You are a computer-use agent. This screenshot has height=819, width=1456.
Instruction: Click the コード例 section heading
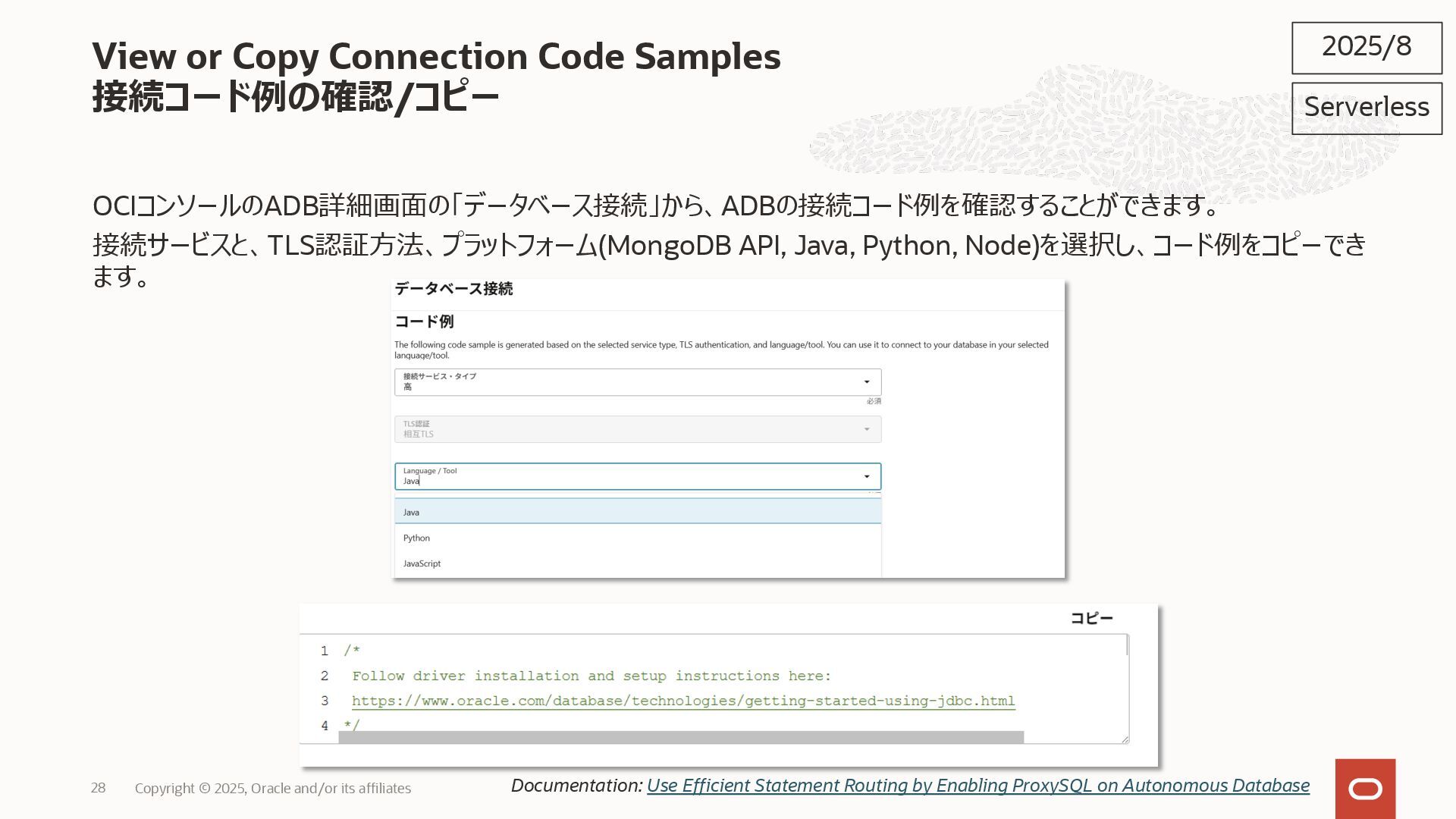(x=424, y=322)
